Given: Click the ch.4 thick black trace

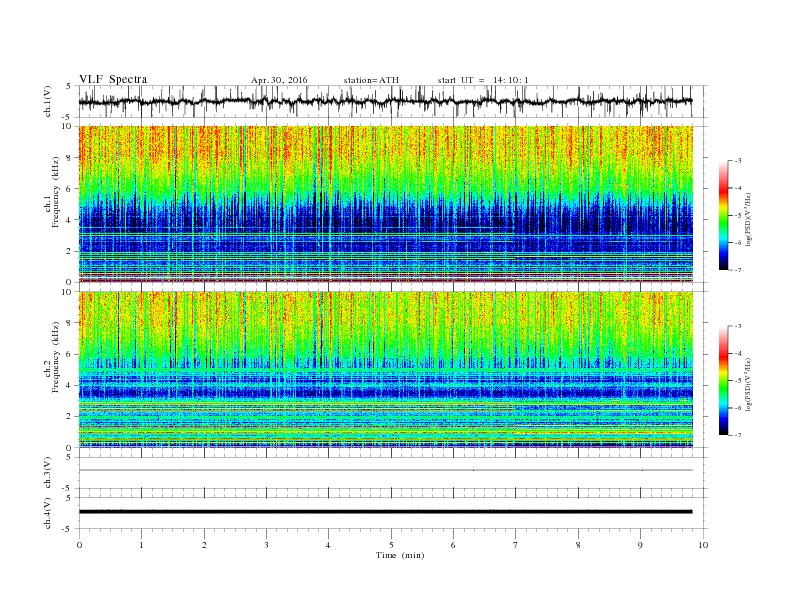Looking at the screenshot, I should (385, 512).
